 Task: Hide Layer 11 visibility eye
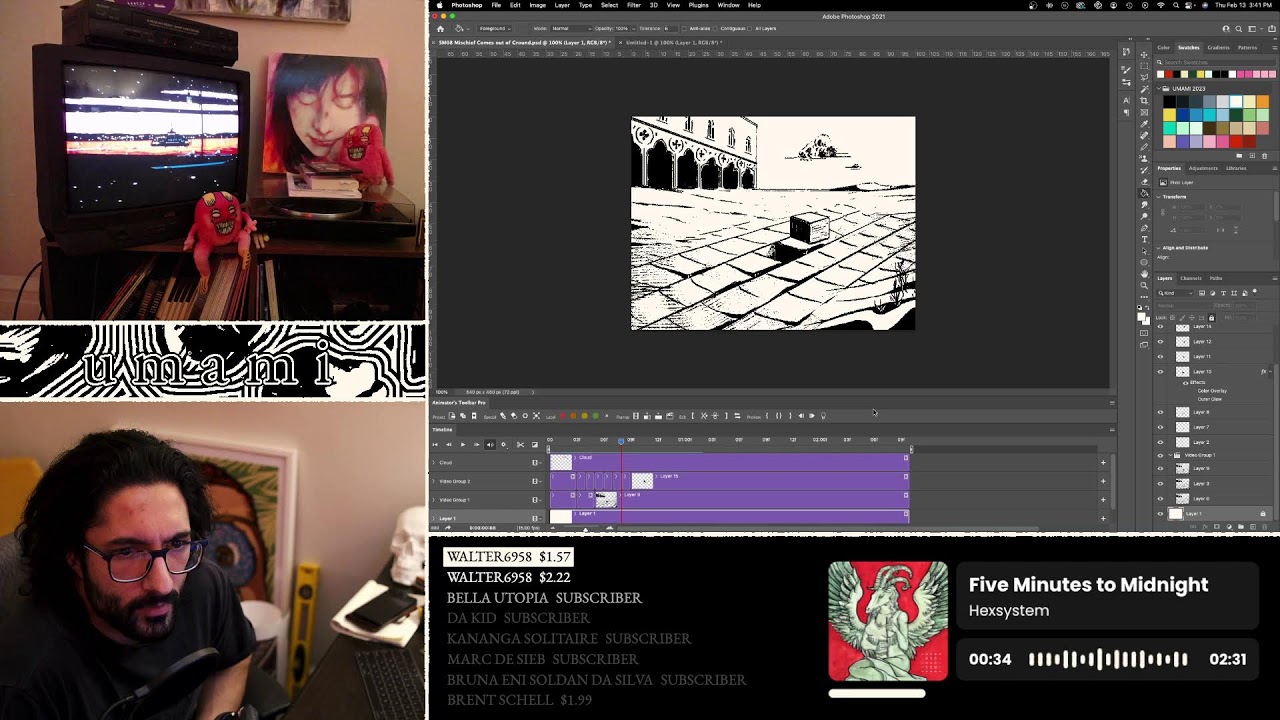(x=1160, y=357)
